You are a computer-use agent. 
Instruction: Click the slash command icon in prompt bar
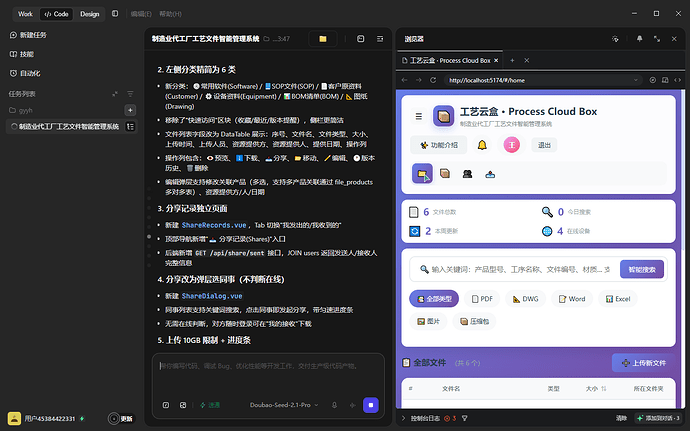pyautogui.click(x=166, y=405)
